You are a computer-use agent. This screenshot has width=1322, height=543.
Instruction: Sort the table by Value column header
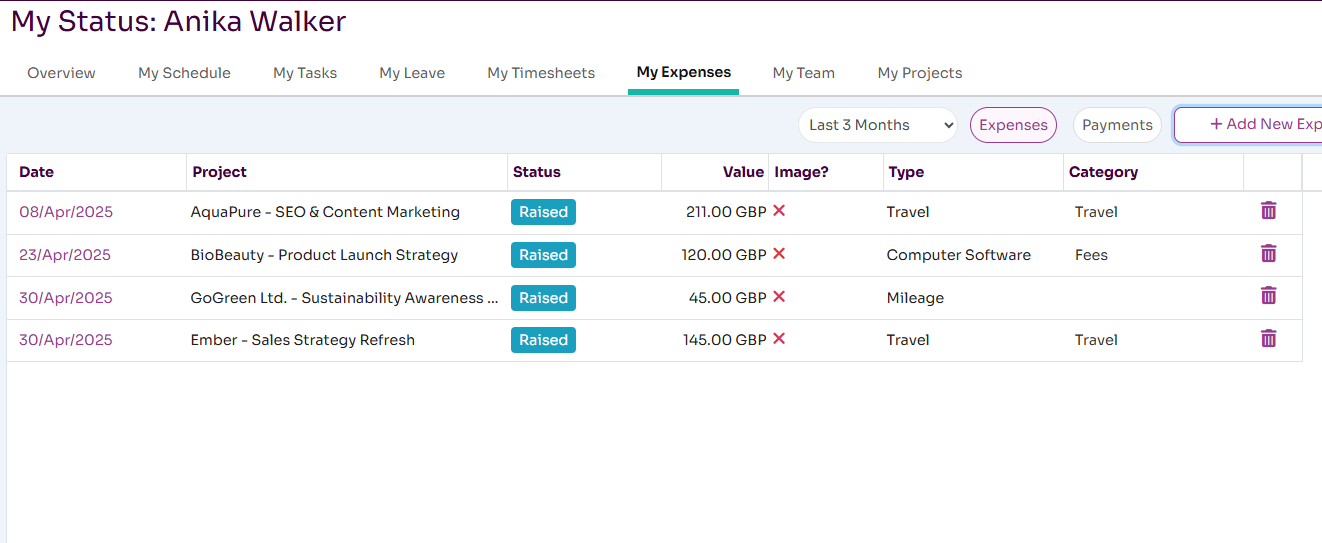click(743, 172)
